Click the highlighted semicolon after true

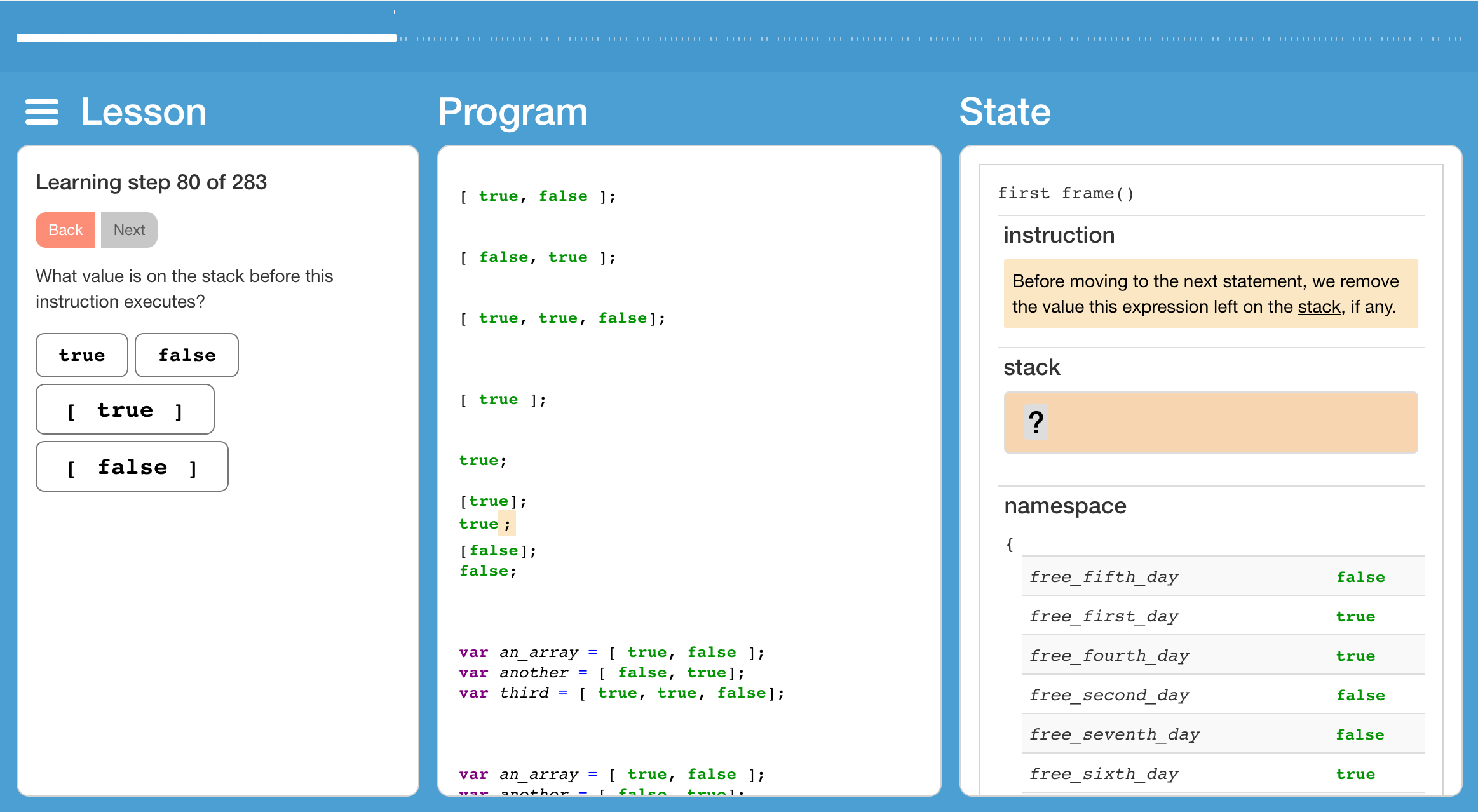[507, 524]
